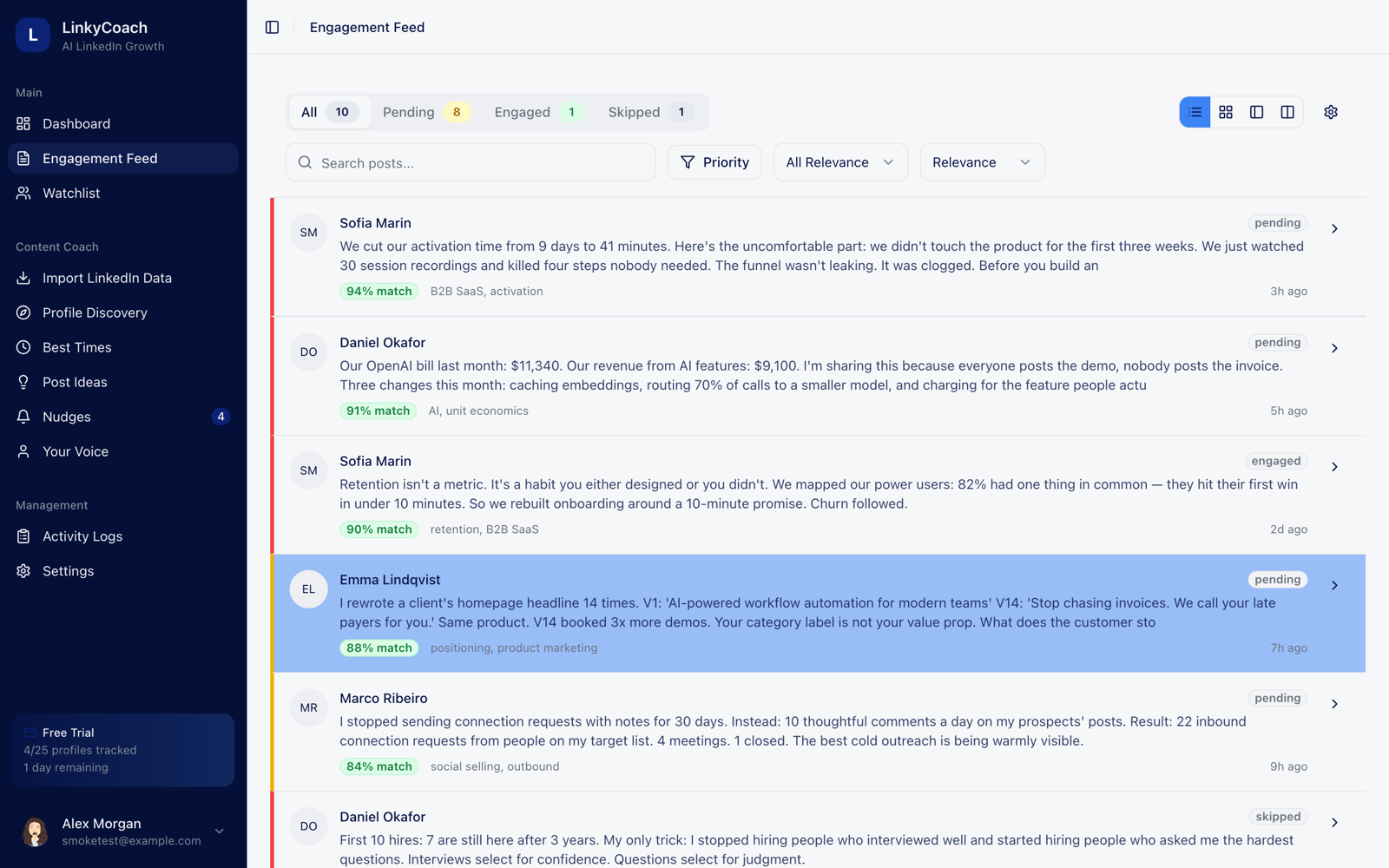This screenshot has height=868, width=1389.
Task: Select grid view layout
Action: [1226, 112]
